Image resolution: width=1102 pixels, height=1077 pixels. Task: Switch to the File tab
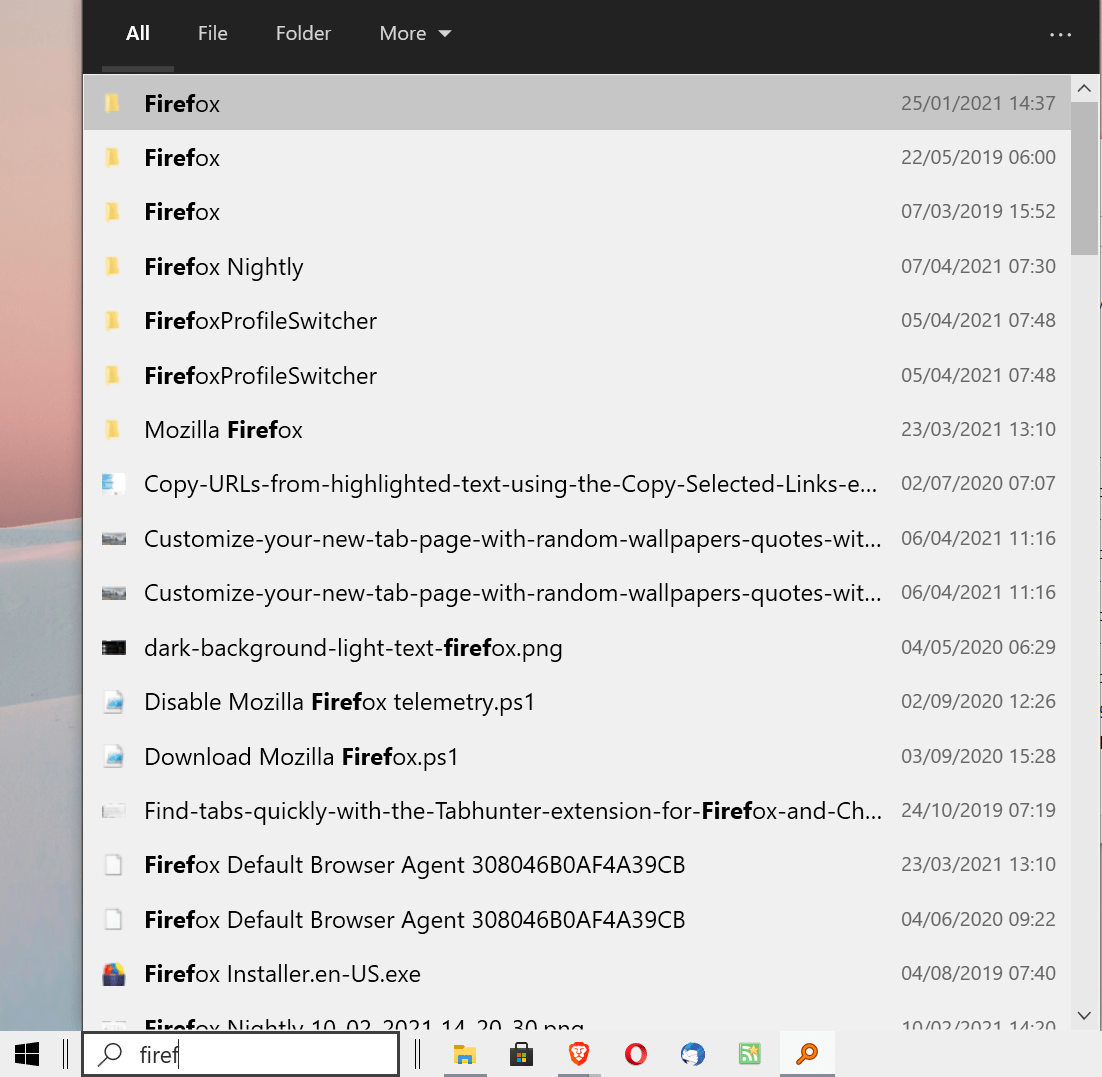click(212, 33)
